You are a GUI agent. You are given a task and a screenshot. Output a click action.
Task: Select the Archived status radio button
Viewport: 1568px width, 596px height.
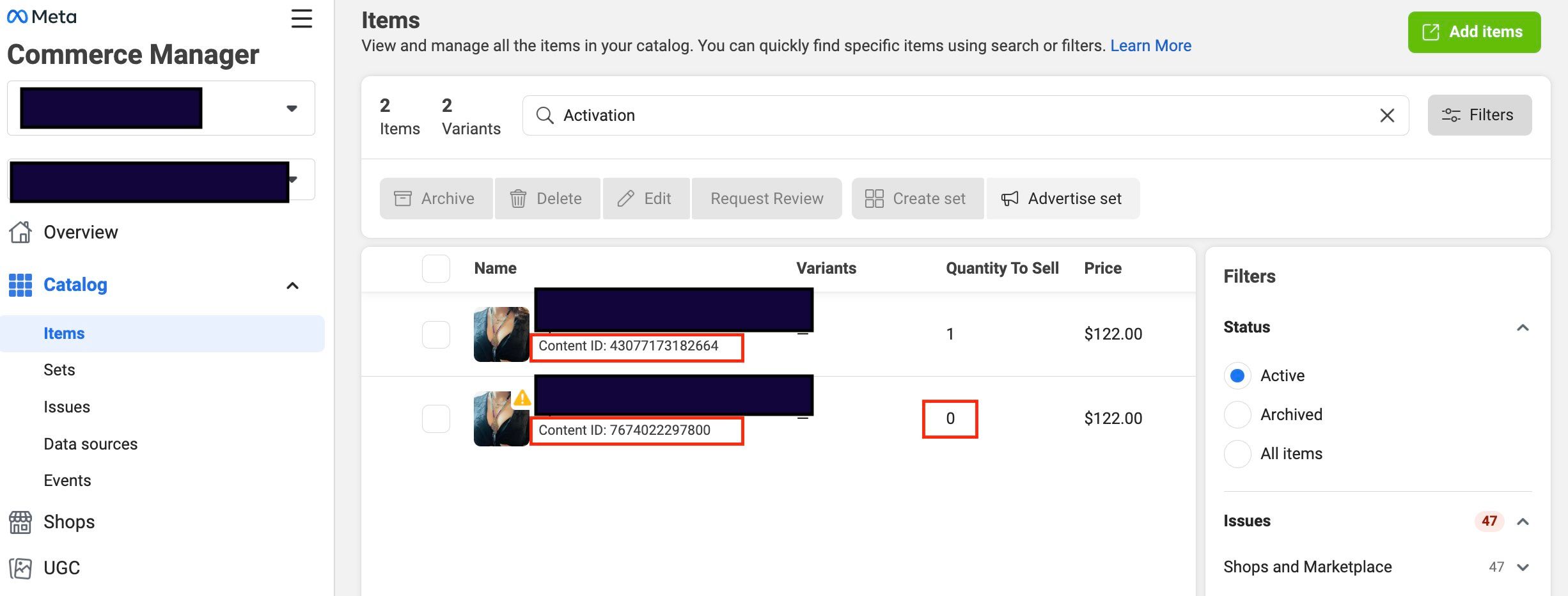point(1237,415)
